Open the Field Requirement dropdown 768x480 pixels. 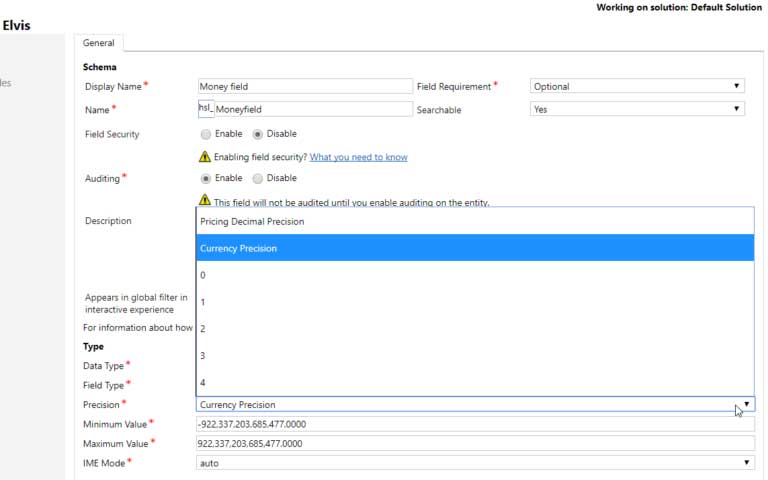click(637, 86)
